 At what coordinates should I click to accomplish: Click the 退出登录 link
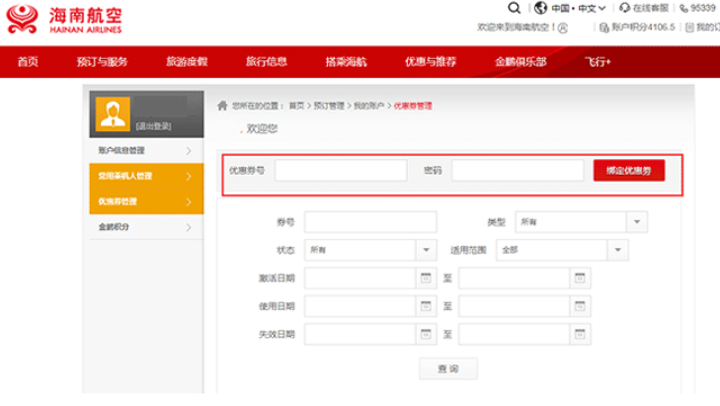tap(153, 126)
